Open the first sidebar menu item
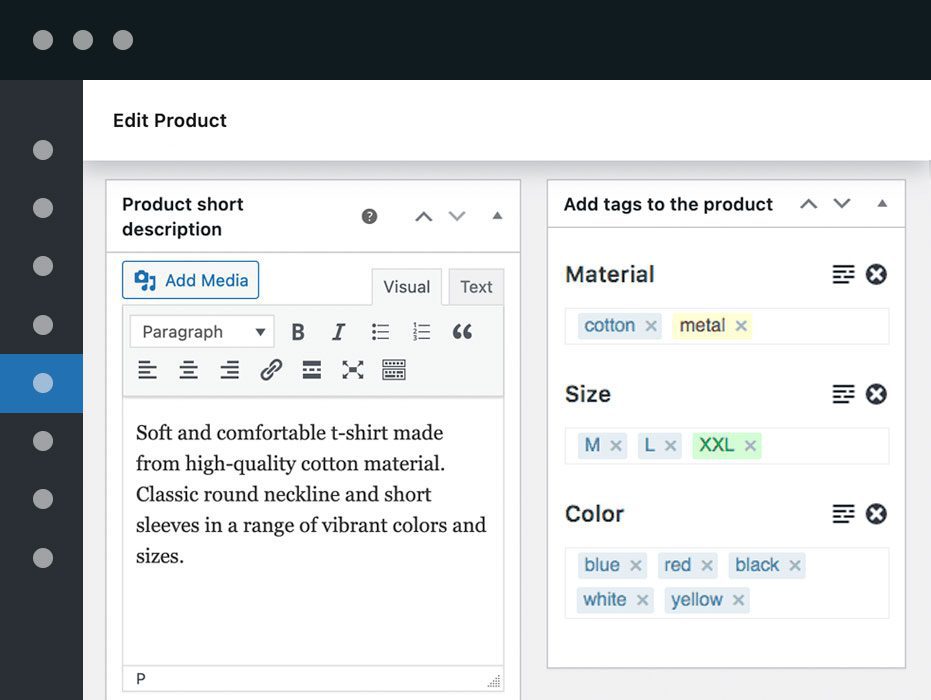The width and height of the screenshot is (931, 700). click(43, 150)
